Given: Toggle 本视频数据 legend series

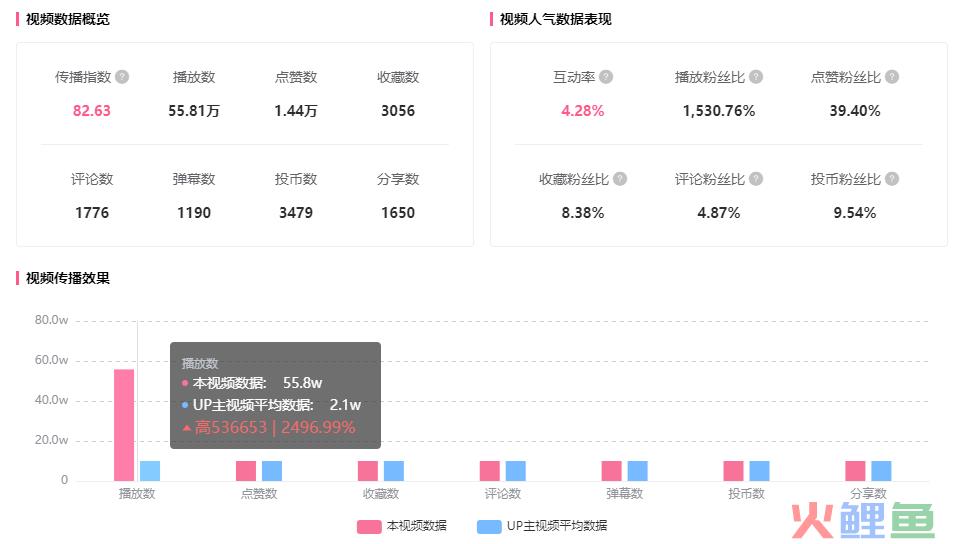Looking at the screenshot, I should [x=402, y=526].
